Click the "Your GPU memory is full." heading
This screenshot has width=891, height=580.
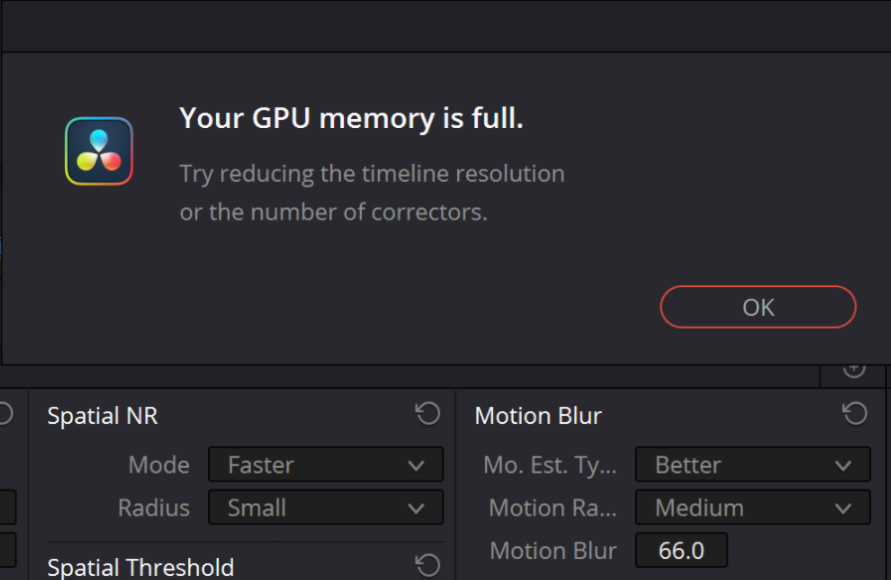[x=351, y=119]
